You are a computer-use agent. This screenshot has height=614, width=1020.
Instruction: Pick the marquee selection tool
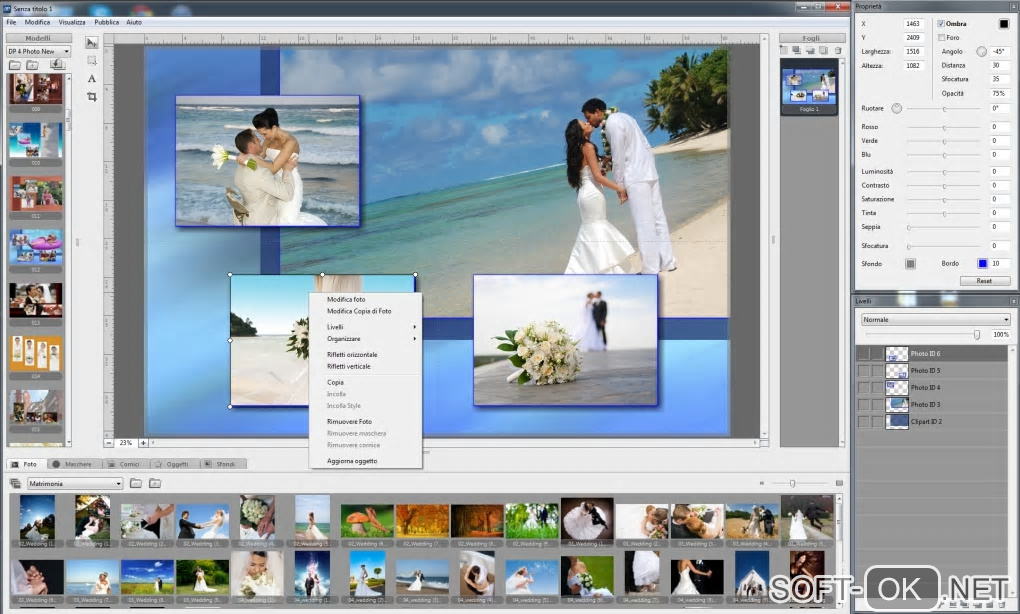click(92, 60)
